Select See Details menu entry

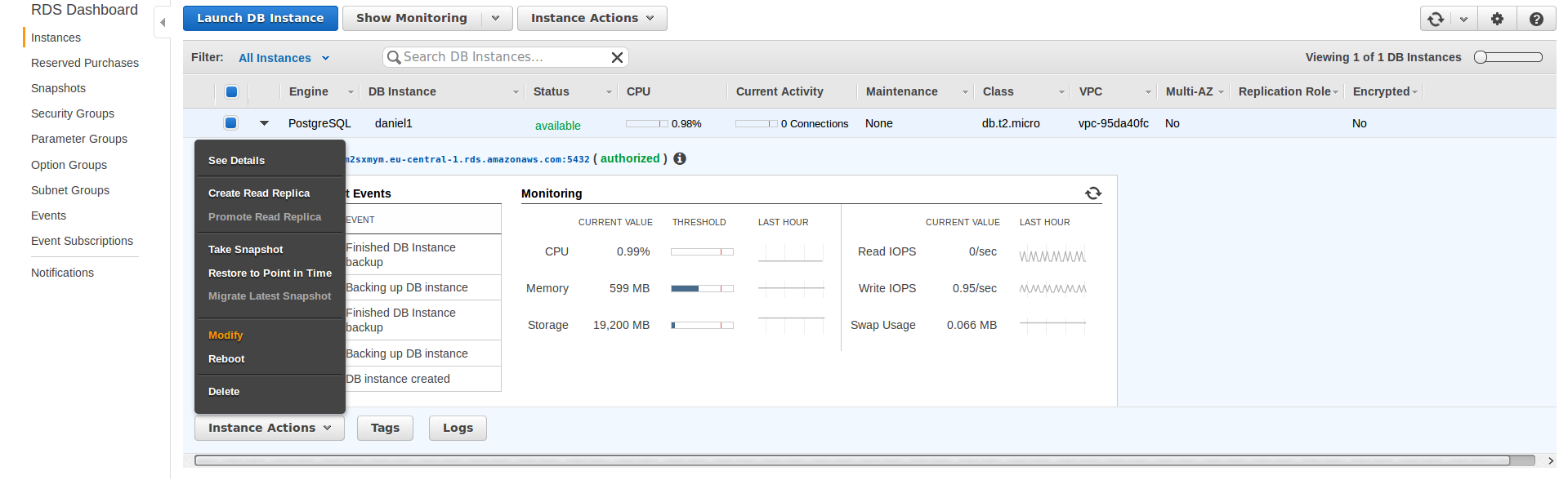coord(236,161)
